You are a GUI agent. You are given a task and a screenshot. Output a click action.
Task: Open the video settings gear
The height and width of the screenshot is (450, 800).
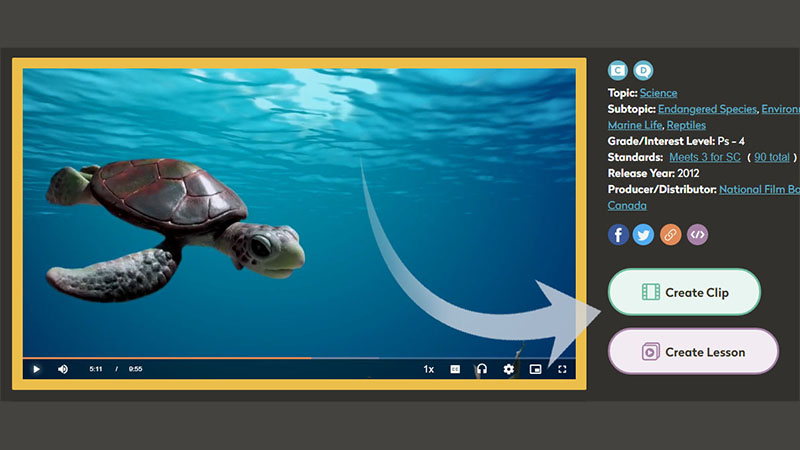tap(508, 369)
